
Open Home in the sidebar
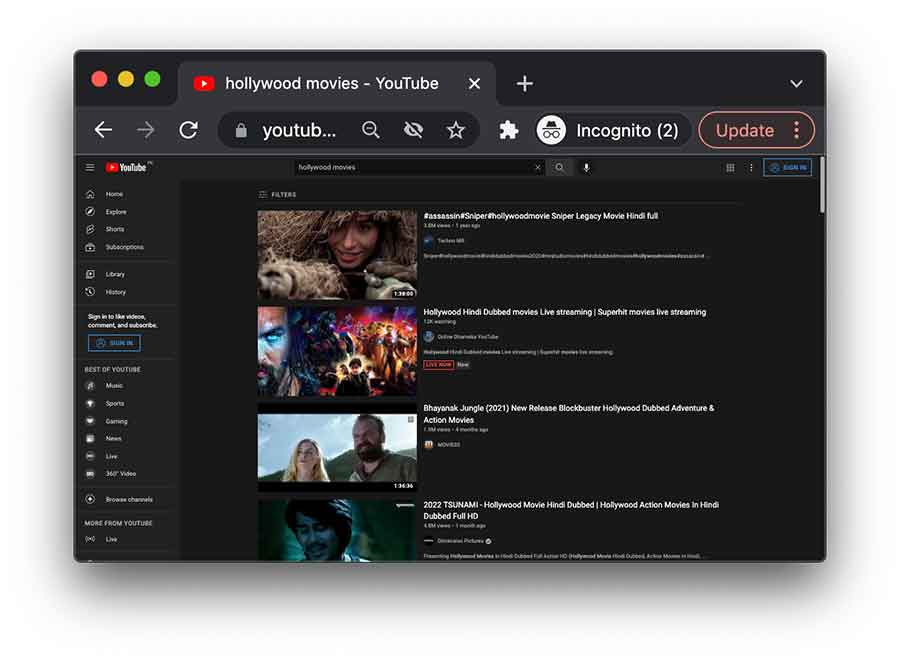127,194
